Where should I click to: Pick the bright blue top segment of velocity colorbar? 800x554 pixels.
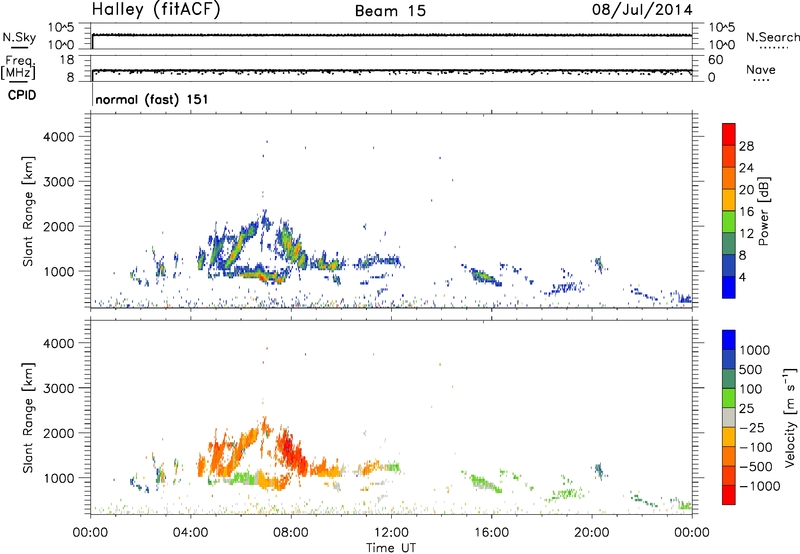pos(729,340)
